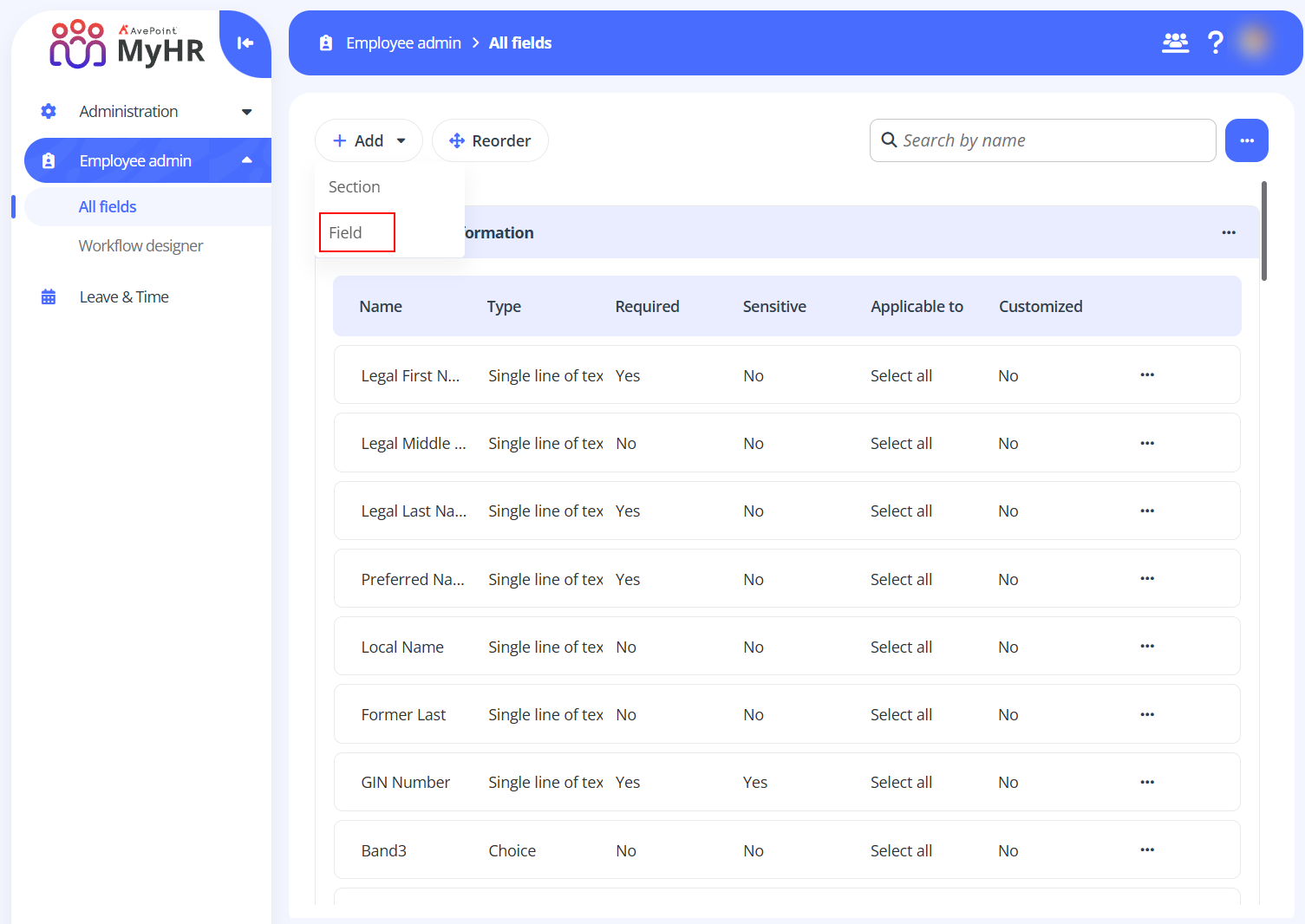Screen dimensions: 1305x924
Task: Open more options for Preferred Name row
Action: (1147, 578)
